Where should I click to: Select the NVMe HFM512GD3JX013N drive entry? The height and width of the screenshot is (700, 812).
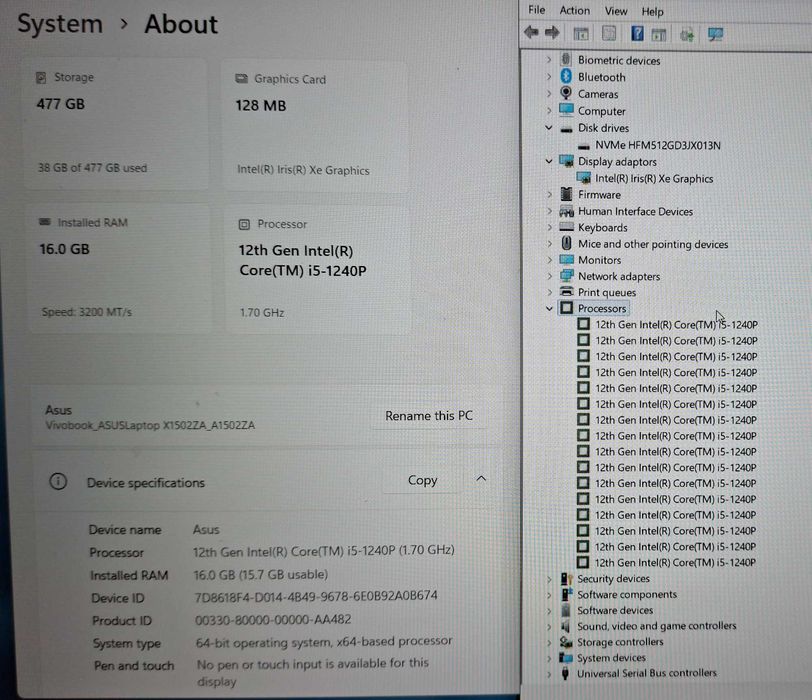pos(657,145)
